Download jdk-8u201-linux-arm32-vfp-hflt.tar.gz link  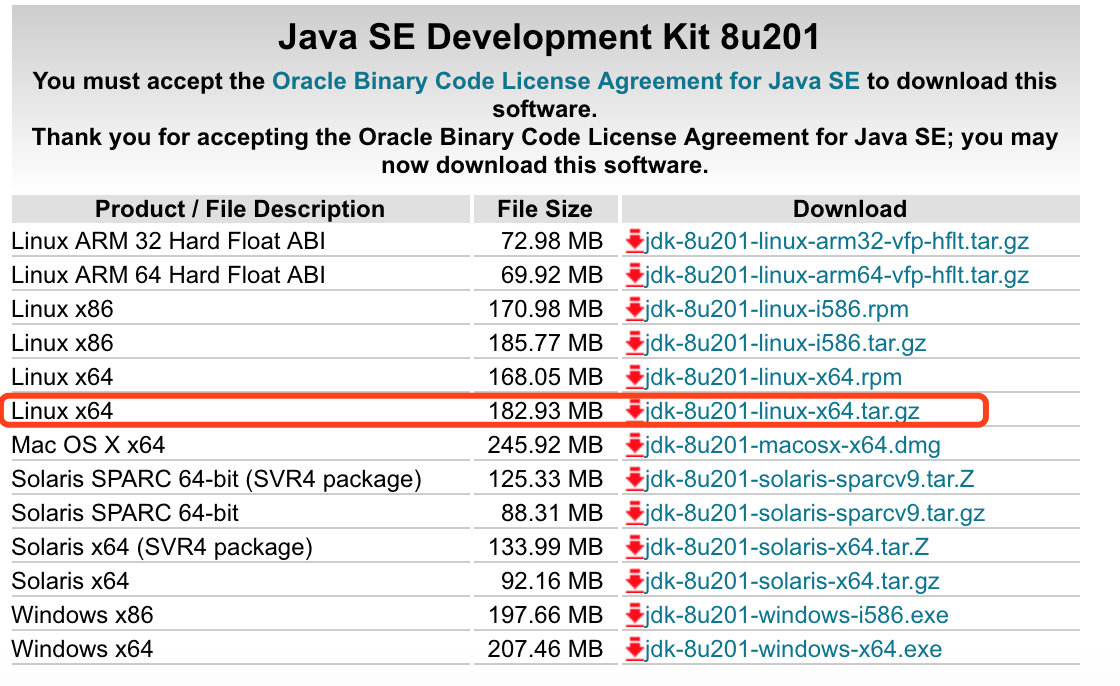click(837, 242)
